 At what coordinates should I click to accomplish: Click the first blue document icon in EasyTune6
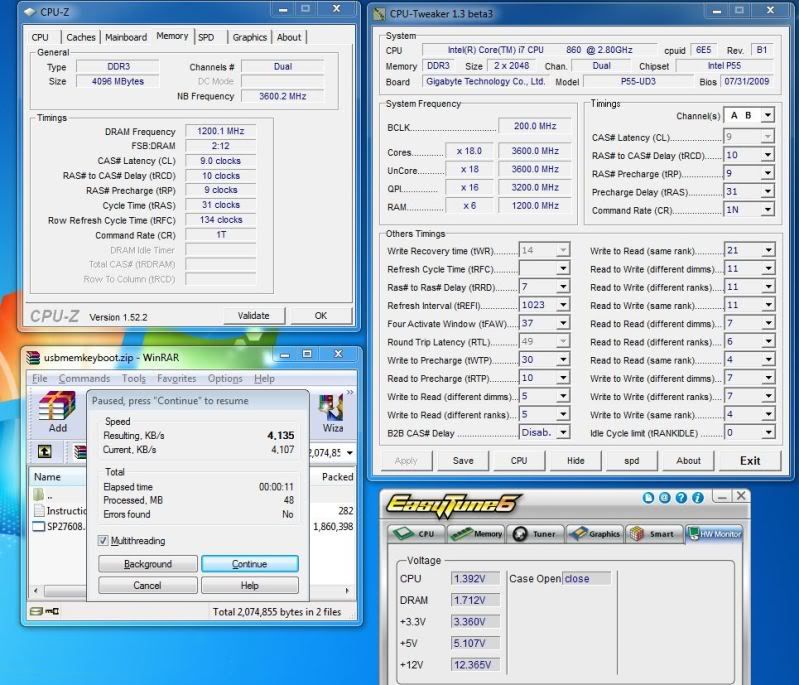(x=648, y=497)
